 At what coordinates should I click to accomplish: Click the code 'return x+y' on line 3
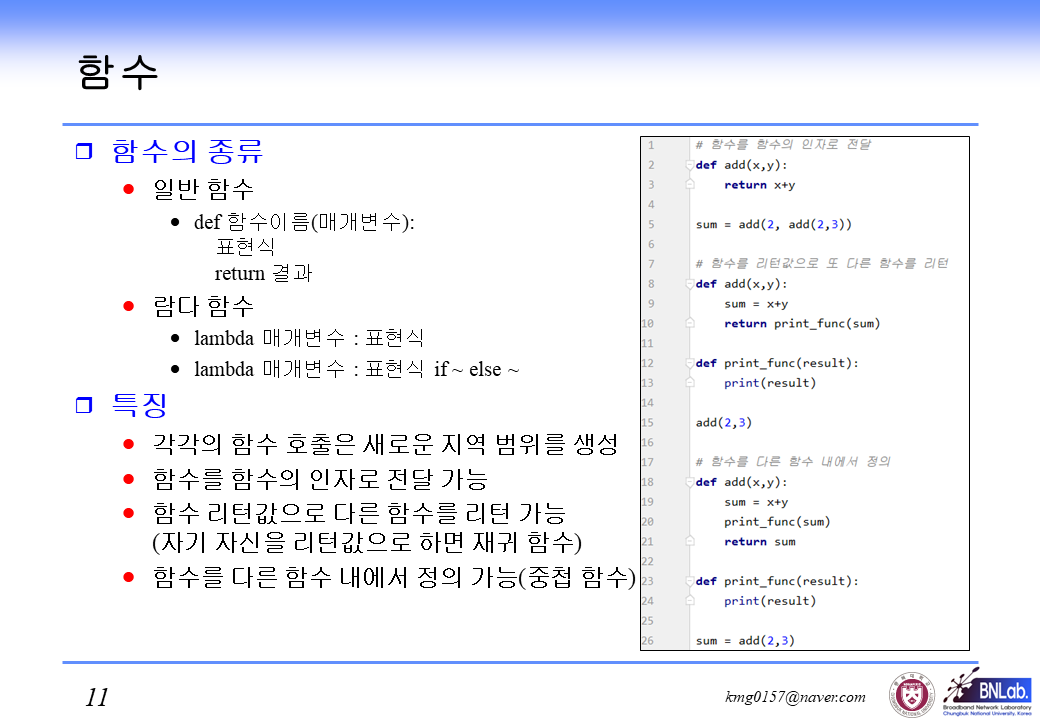pyautogui.click(x=759, y=185)
